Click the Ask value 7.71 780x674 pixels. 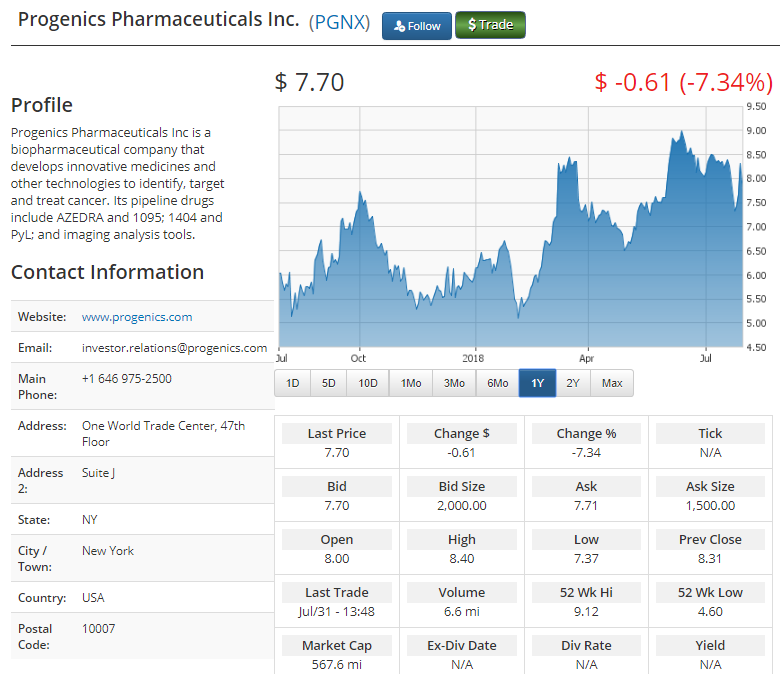[x=586, y=506]
